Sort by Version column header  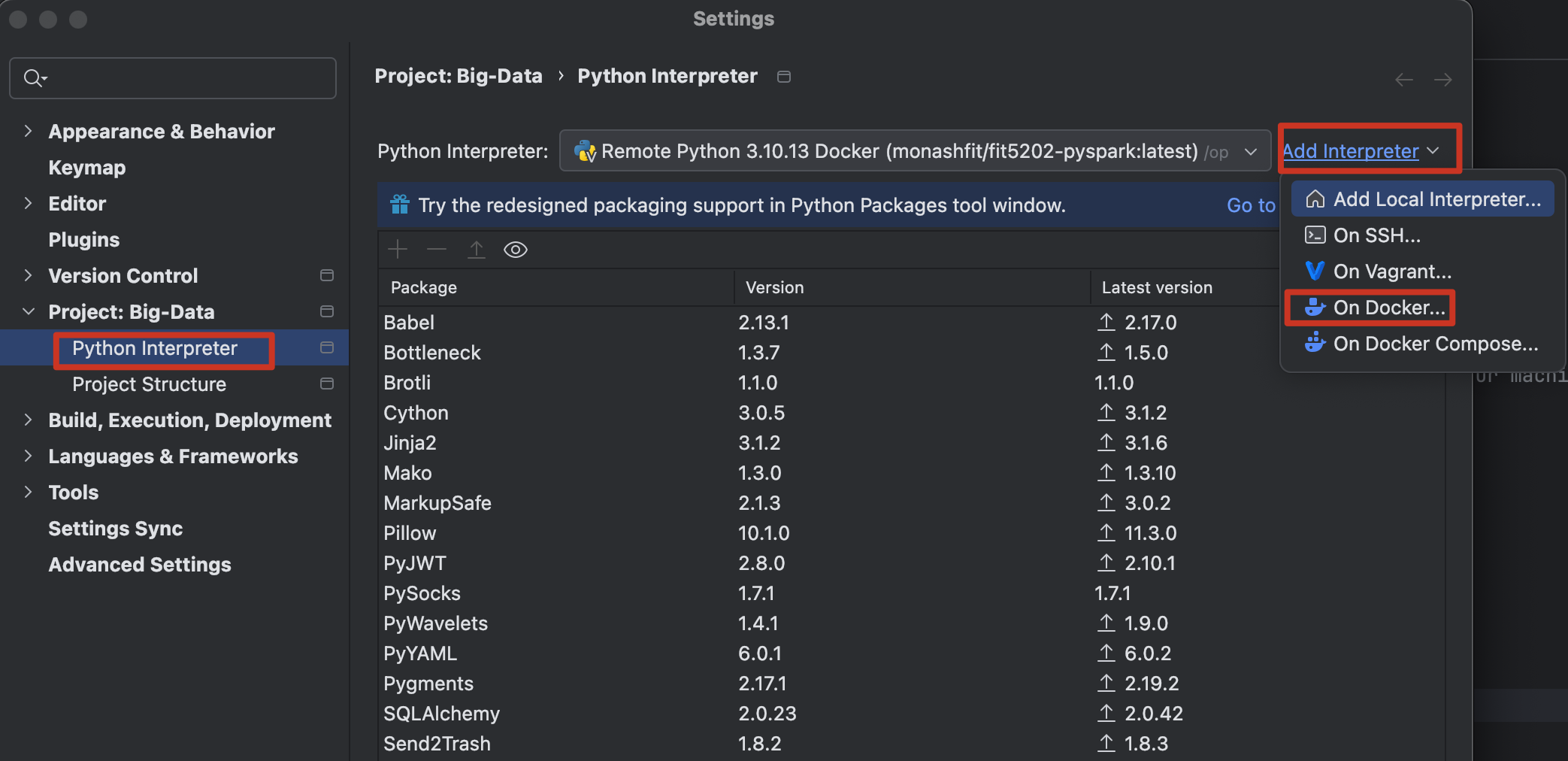click(912, 287)
